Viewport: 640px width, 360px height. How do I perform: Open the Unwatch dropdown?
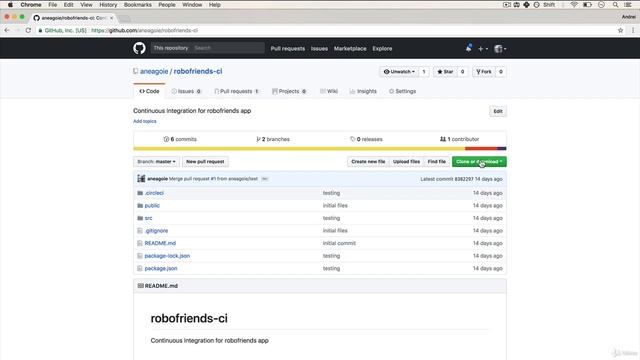click(x=399, y=72)
